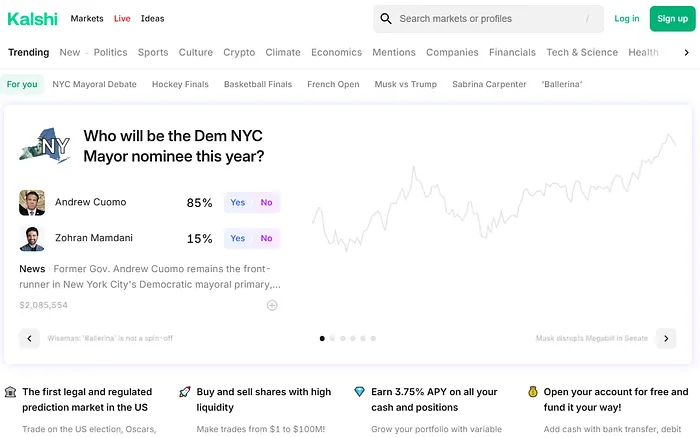Open the Politics category tab
700x438 pixels.
[110, 52]
